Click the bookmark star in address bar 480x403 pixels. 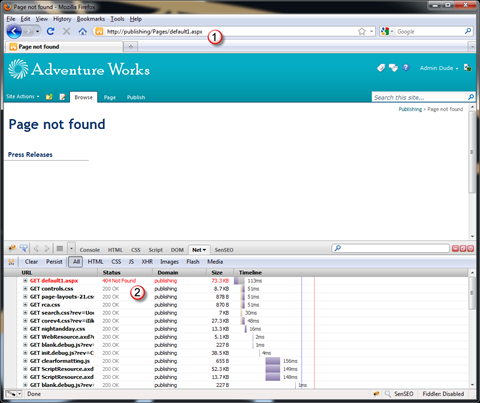tap(362, 31)
